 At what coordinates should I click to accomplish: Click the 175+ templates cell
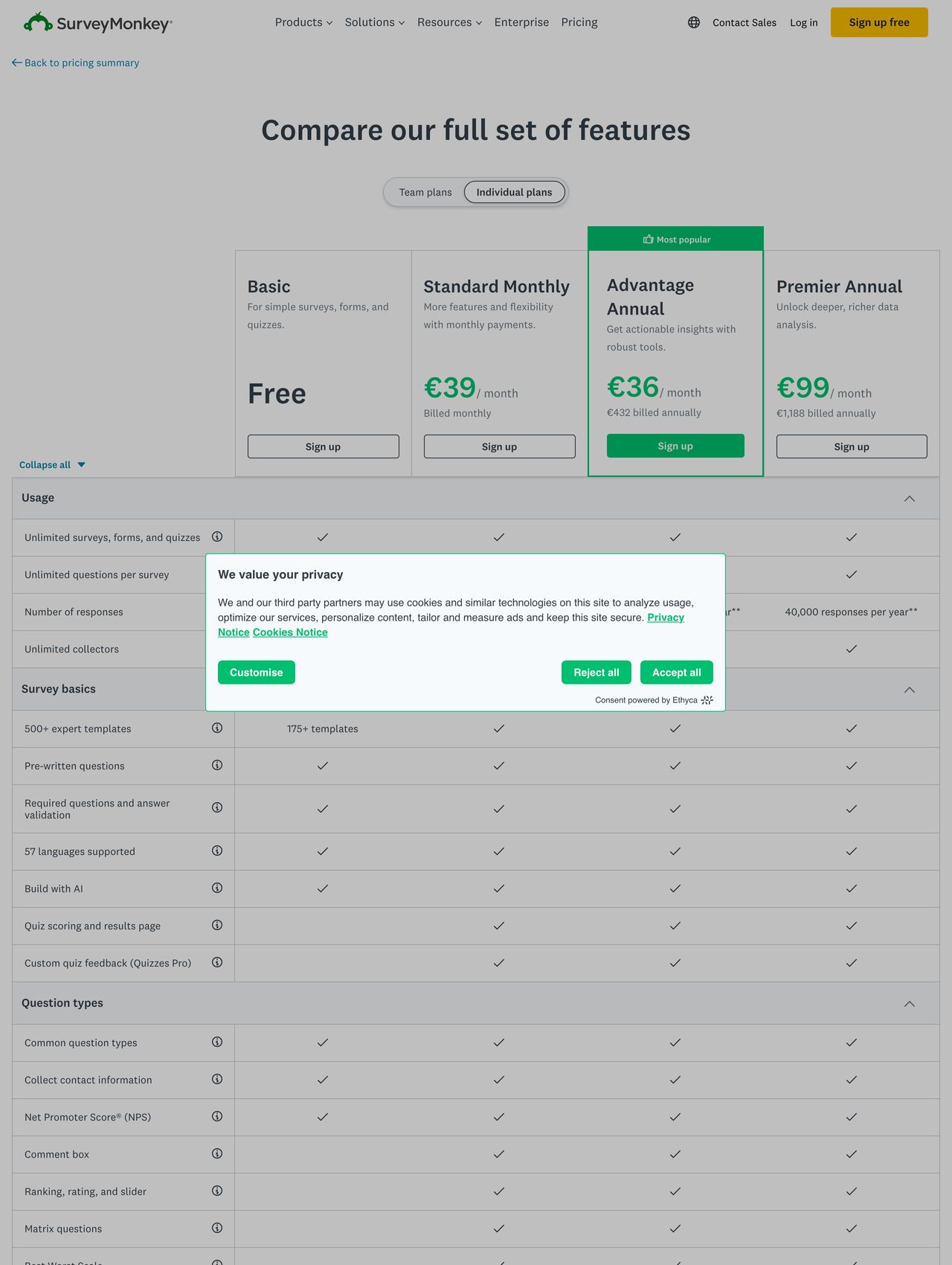pyautogui.click(x=323, y=728)
